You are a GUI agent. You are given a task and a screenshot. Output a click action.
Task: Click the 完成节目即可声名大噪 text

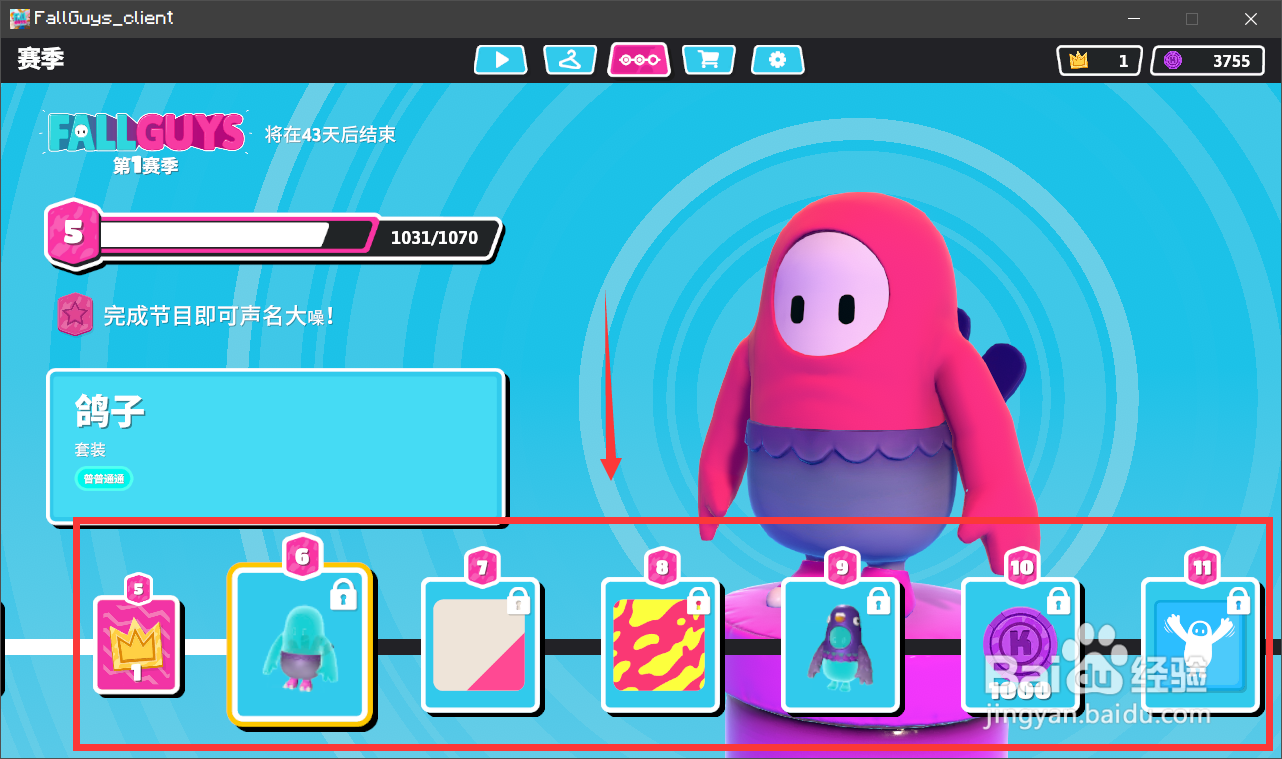pyautogui.click(x=218, y=316)
